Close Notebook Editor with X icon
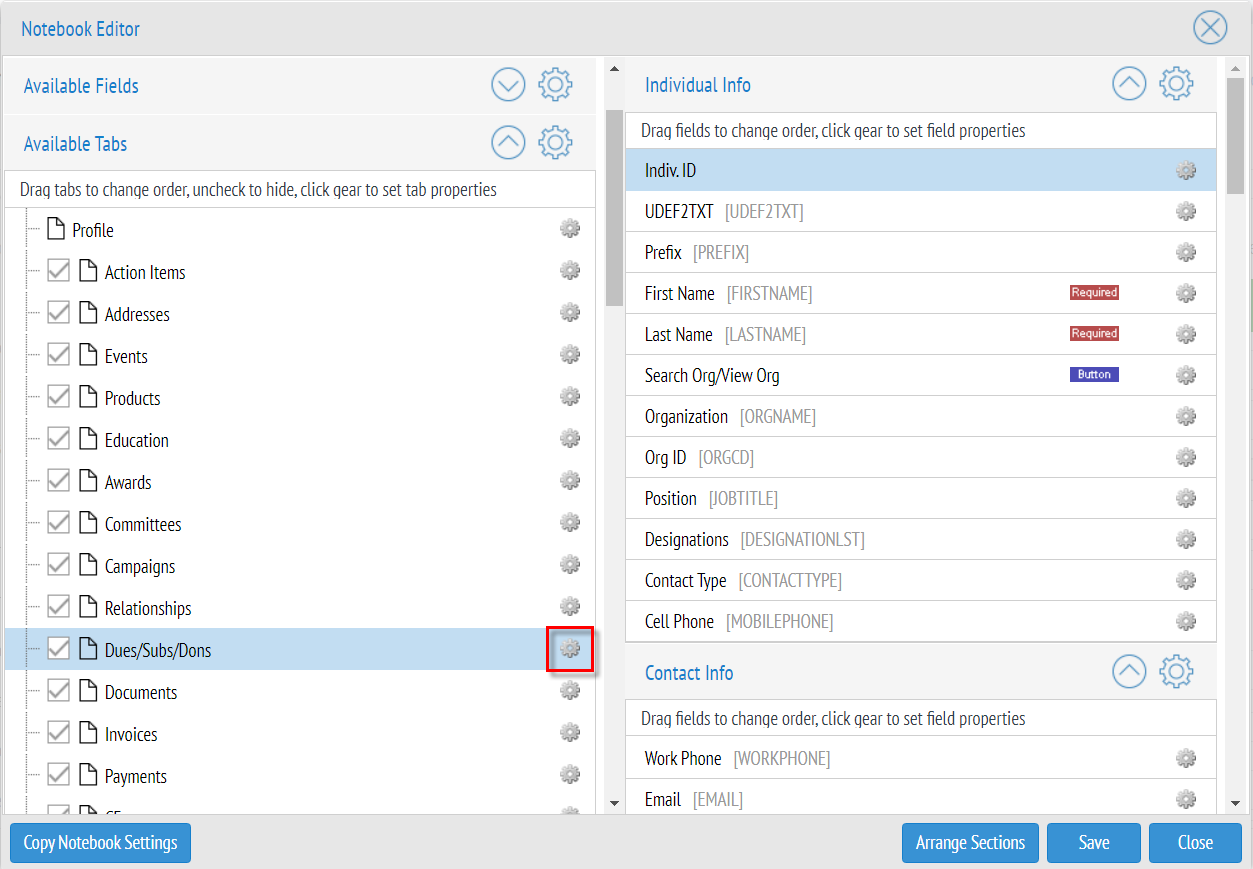This screenshot has width=1253, height=869. 1210,27
